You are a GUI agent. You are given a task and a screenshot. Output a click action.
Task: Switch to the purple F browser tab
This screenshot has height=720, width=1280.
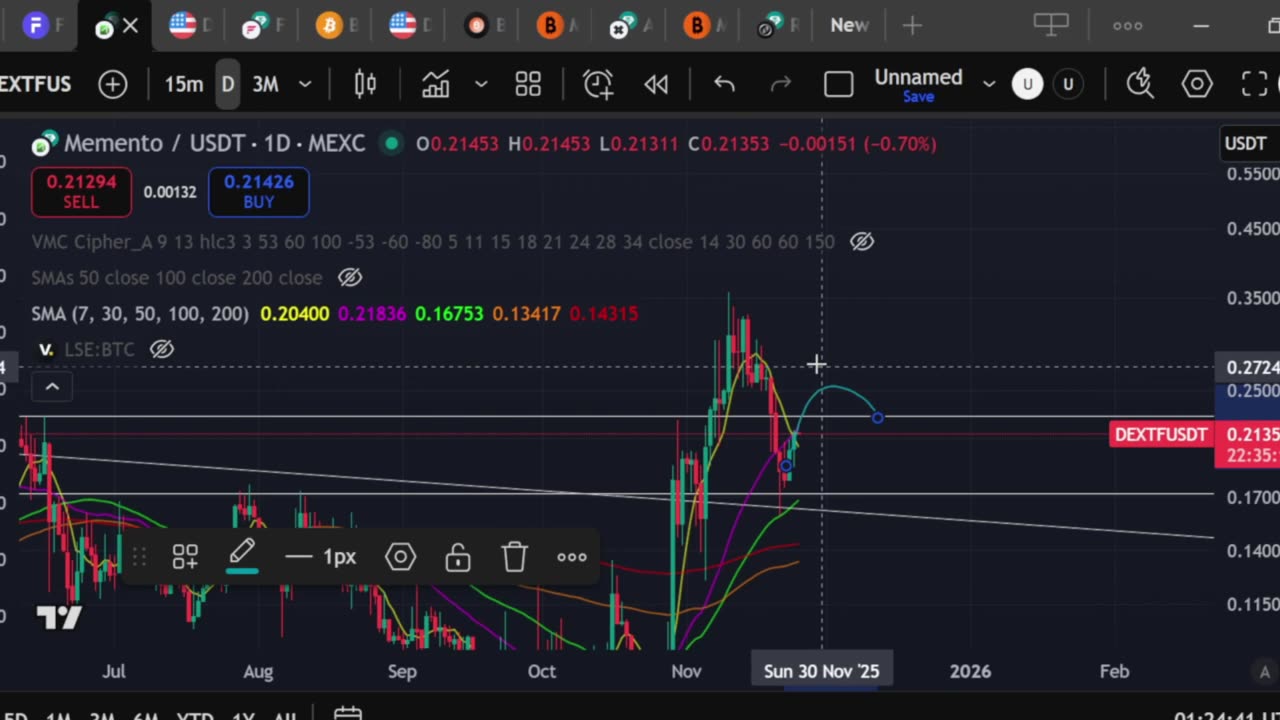(x=37, y=26)
